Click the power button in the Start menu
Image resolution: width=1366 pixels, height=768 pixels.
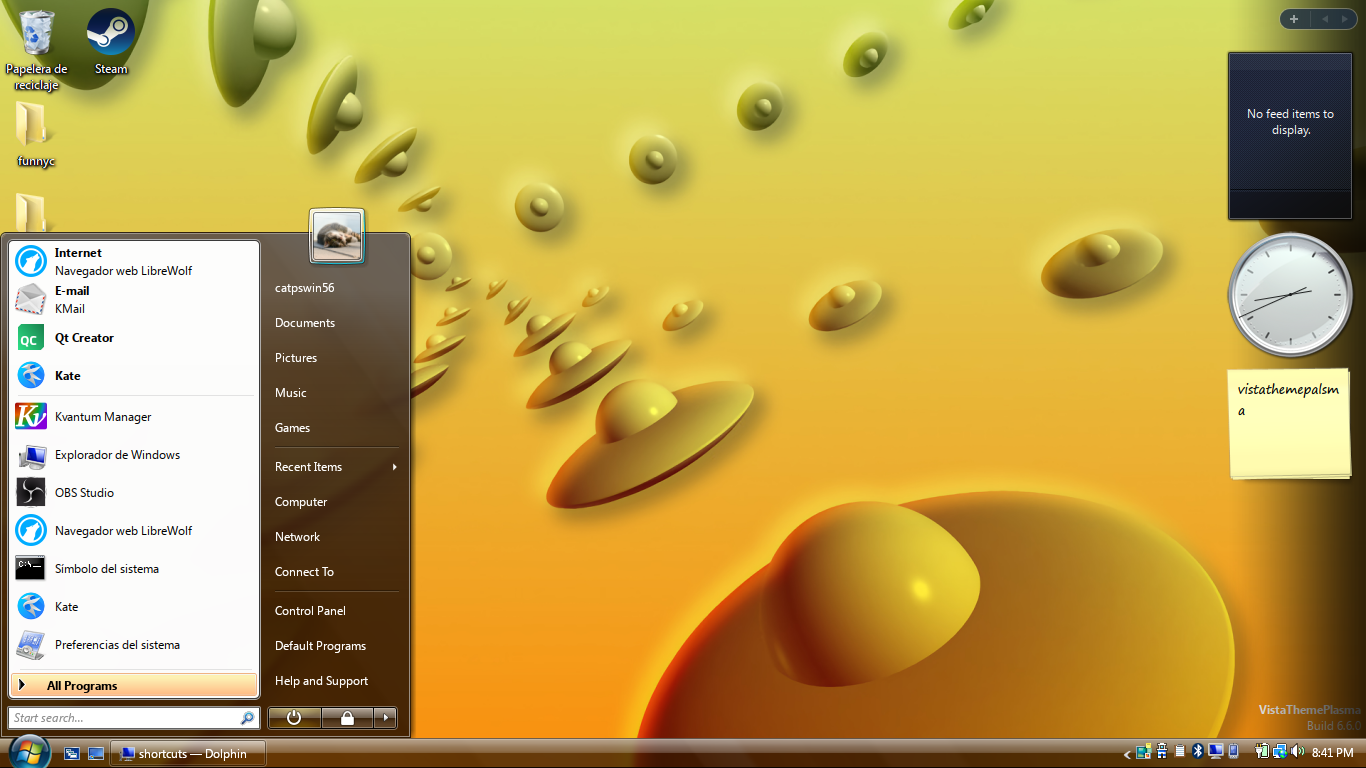click(x=294, y=717)
